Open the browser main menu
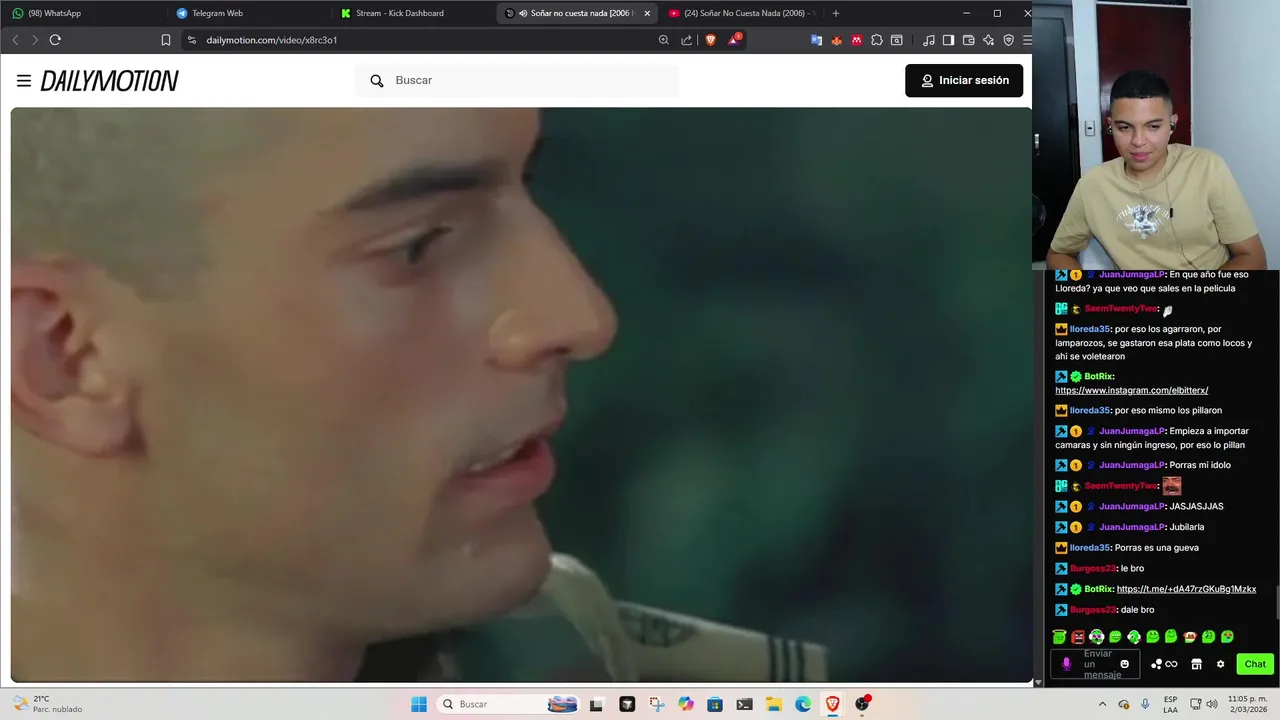This screenshot has width=1280, height=720. point(1026,40)
